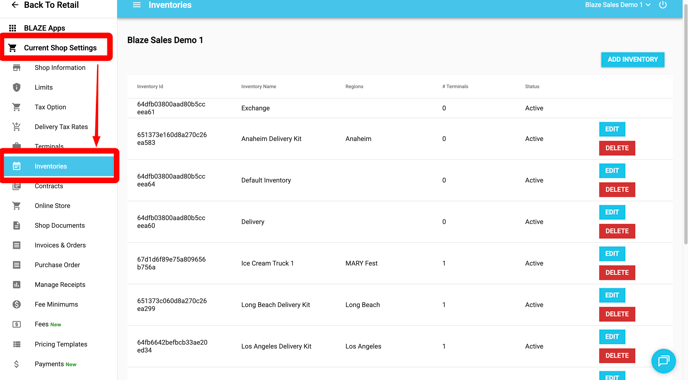Image resolution: width=688 pixels, height=380 pixels.
Task: Click the Exchange inventory name
Action: pyautogui.click(x=255, y=108)
